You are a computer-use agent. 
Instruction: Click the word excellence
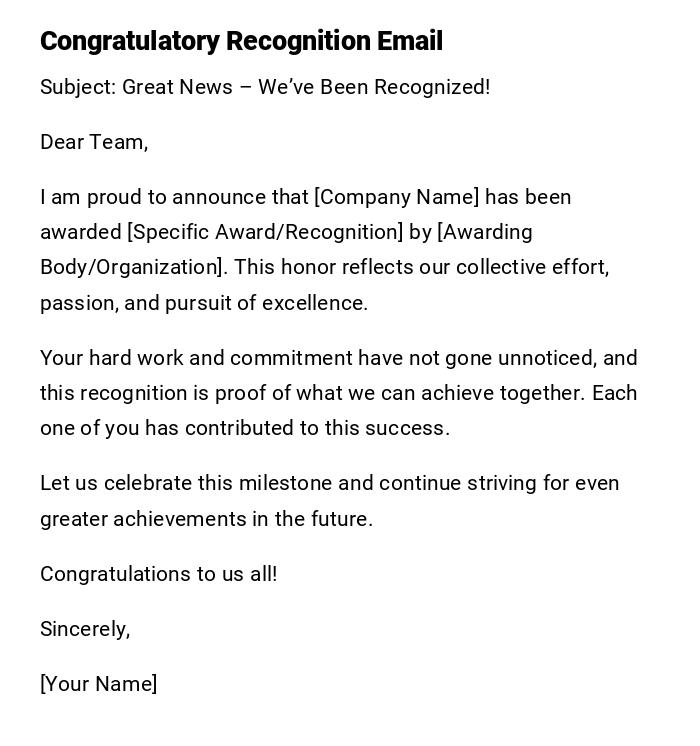tap(314, 303)
